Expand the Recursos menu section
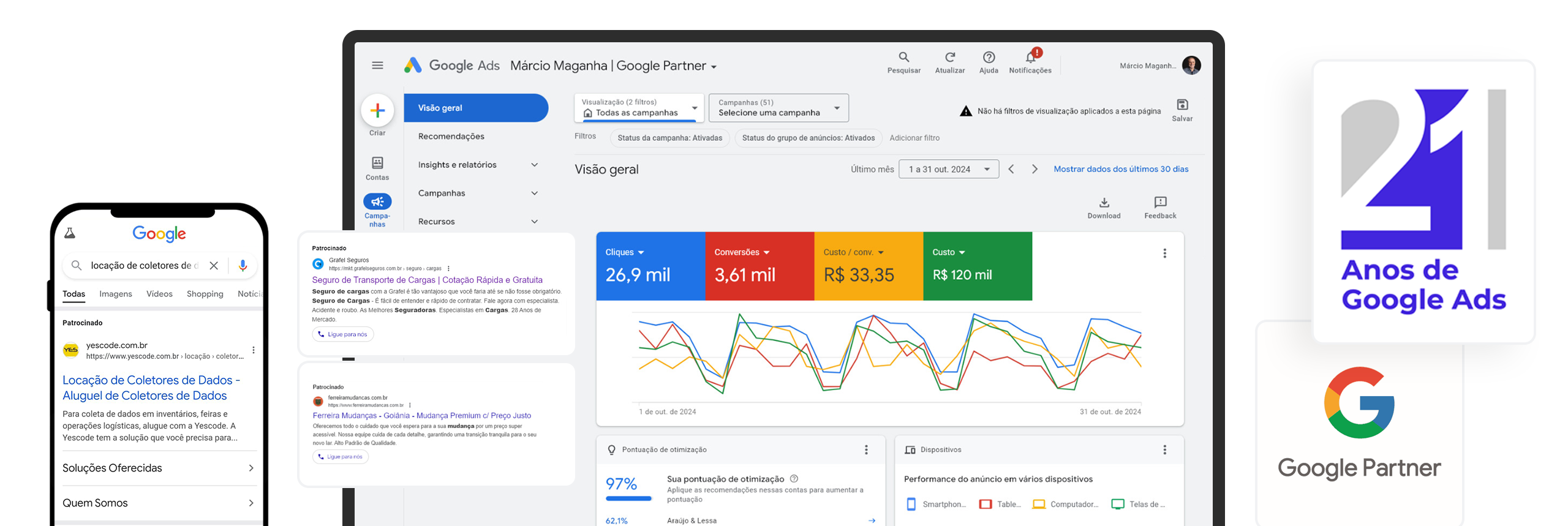Screen dimensions: 1568x526 (x=534, y=222)
